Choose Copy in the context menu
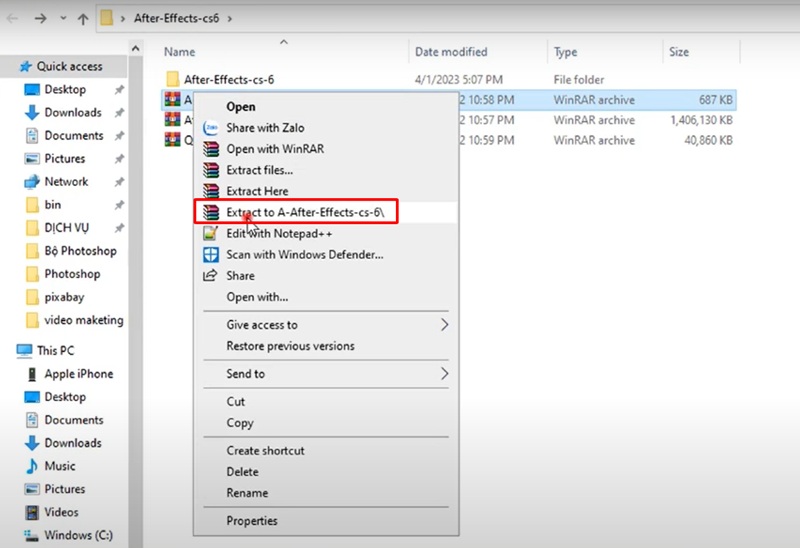 (x=240, y=423)
